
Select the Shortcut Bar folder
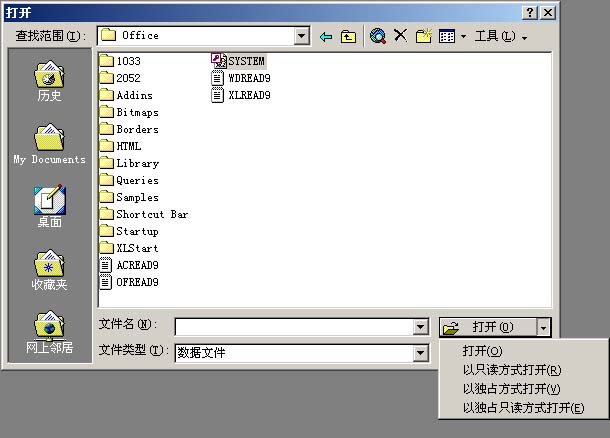144,214
